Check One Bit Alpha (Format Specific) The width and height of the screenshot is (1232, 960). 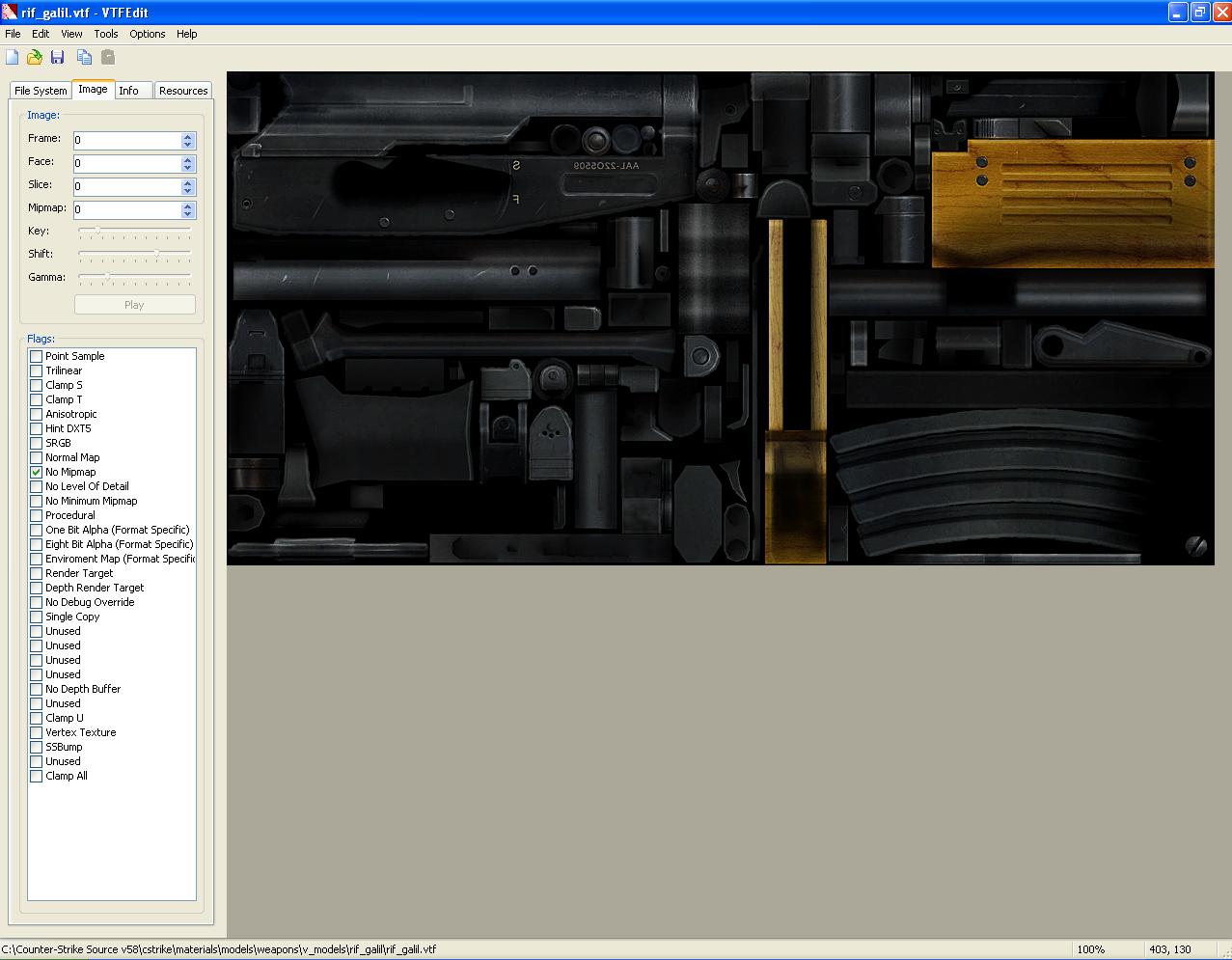36,530
